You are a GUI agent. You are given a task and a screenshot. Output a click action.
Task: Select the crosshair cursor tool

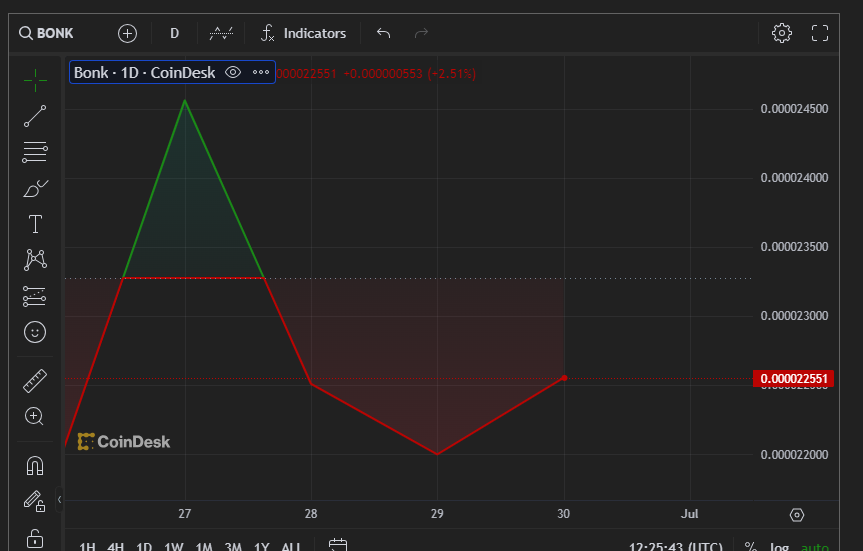pyautogui.click(x=35, y=80)
